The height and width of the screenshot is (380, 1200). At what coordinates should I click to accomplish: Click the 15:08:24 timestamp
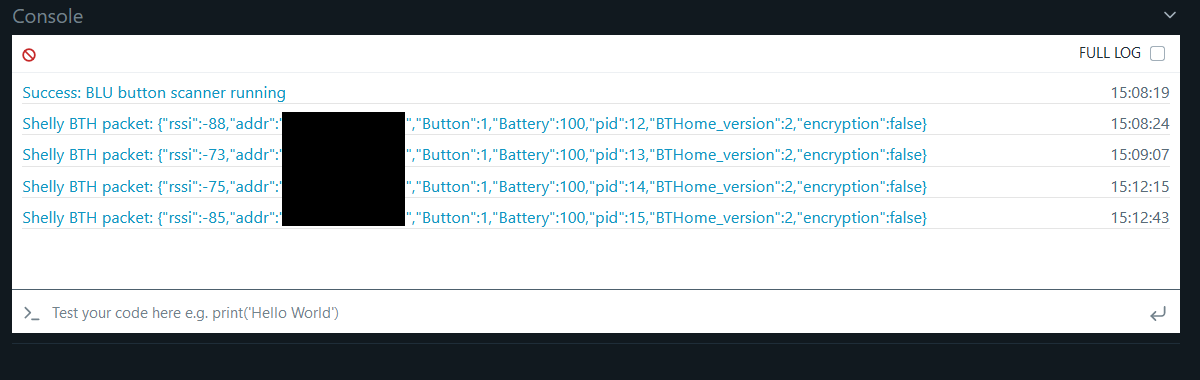(x=1140, y=124)
